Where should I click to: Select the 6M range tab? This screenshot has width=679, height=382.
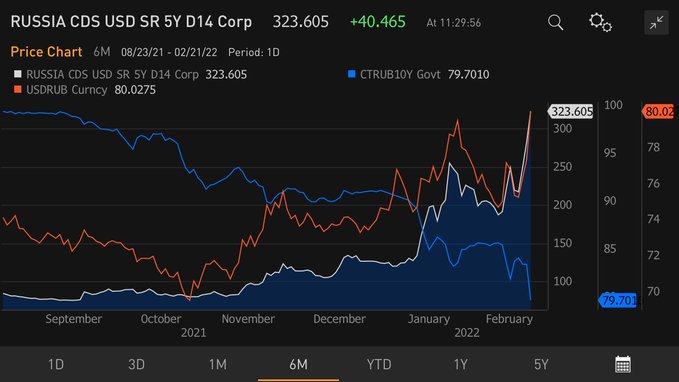(298, 364)
